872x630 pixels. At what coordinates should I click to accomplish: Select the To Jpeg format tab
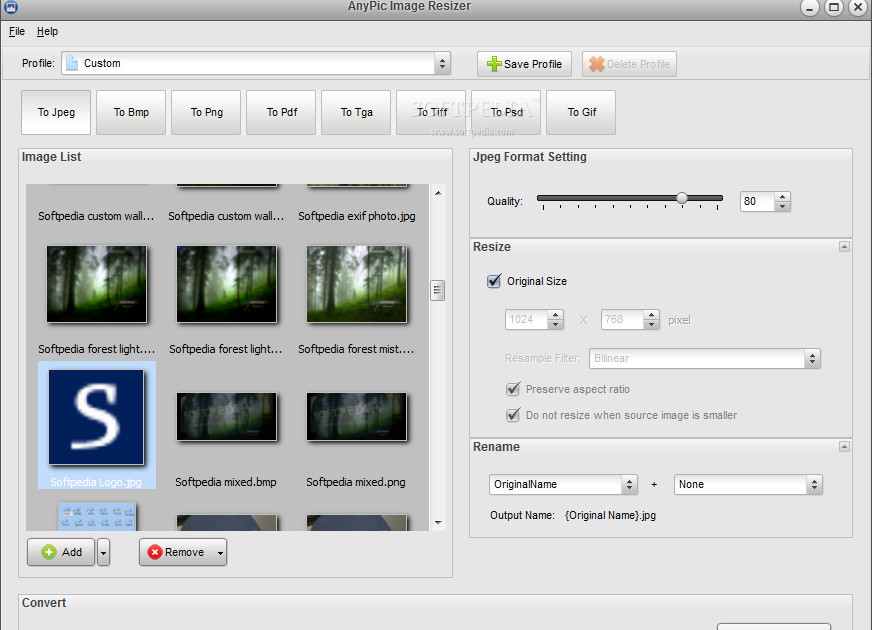(56, 112)
